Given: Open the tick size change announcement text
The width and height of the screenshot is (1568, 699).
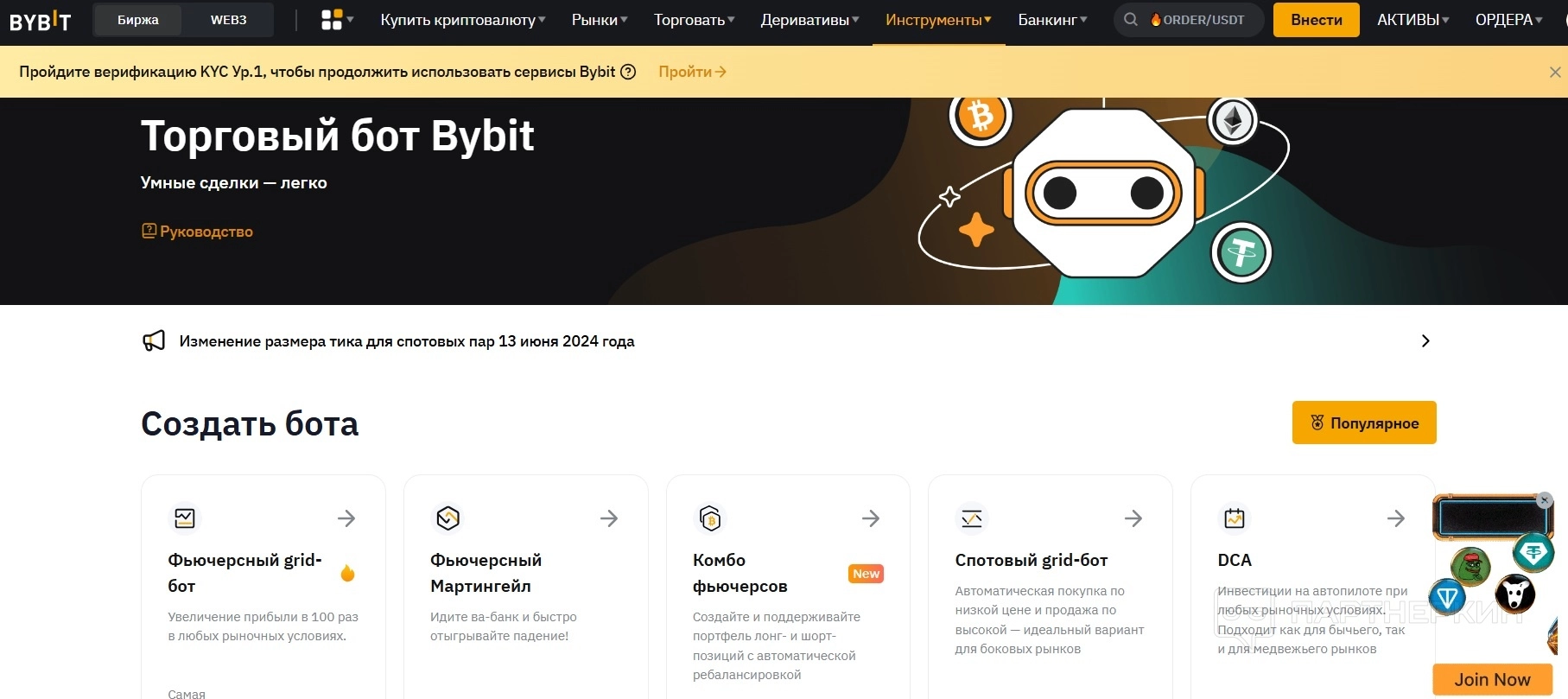Looking at the screenshot, I should tap(407, 341).
